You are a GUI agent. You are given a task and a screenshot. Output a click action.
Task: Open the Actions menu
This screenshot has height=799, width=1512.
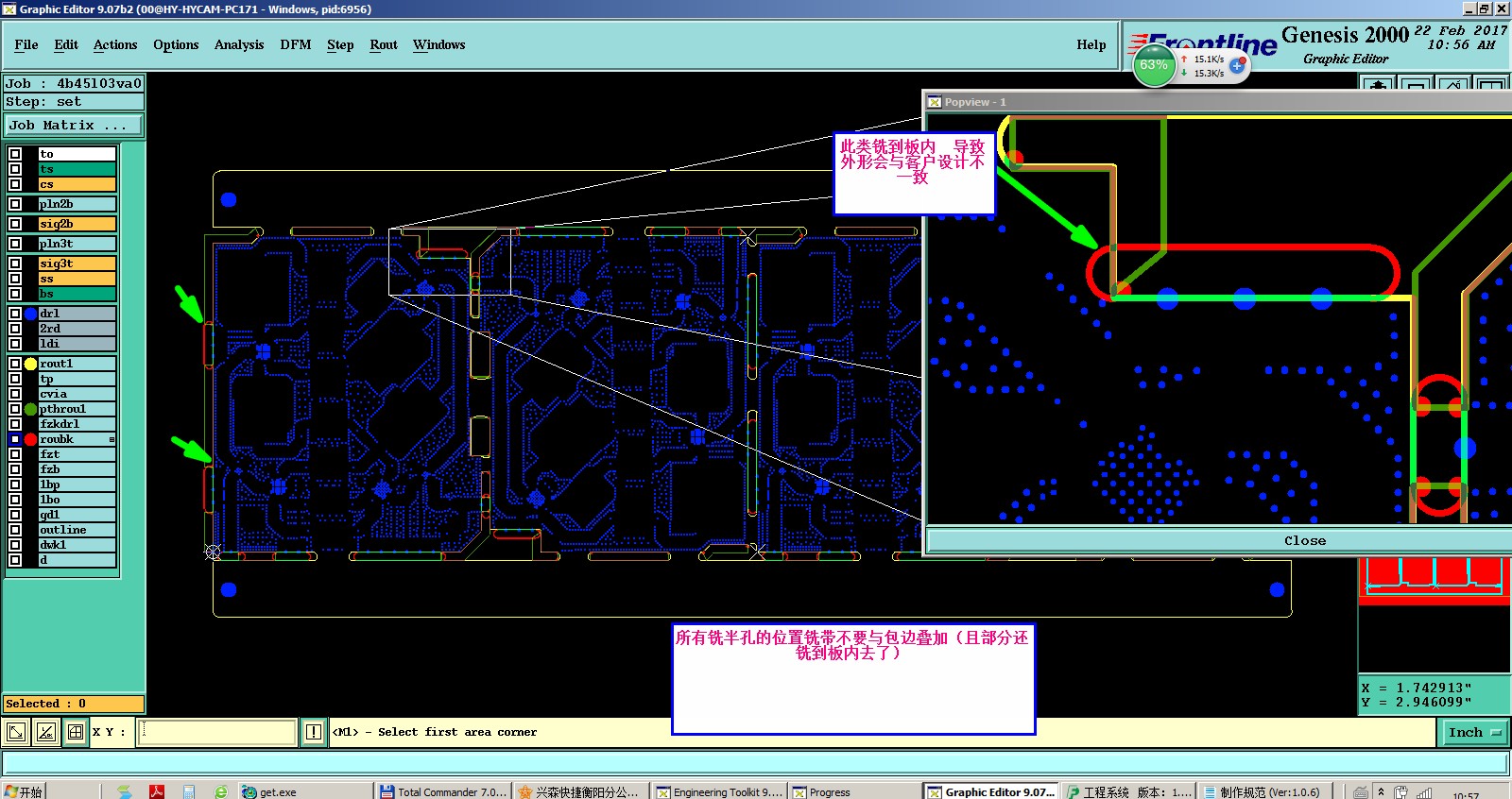tap(115, 44)
